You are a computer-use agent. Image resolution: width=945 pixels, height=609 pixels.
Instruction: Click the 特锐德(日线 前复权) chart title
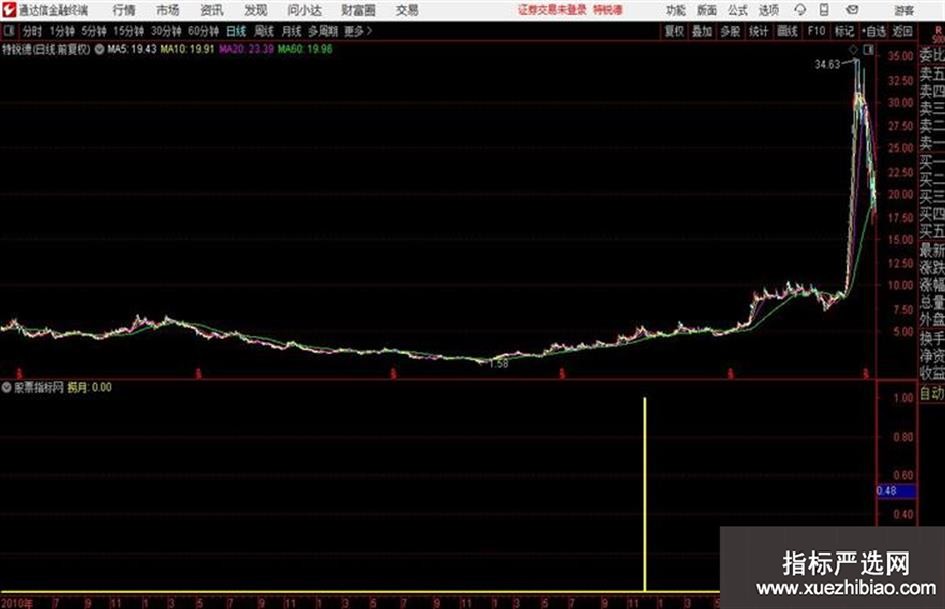click(46, 49)
